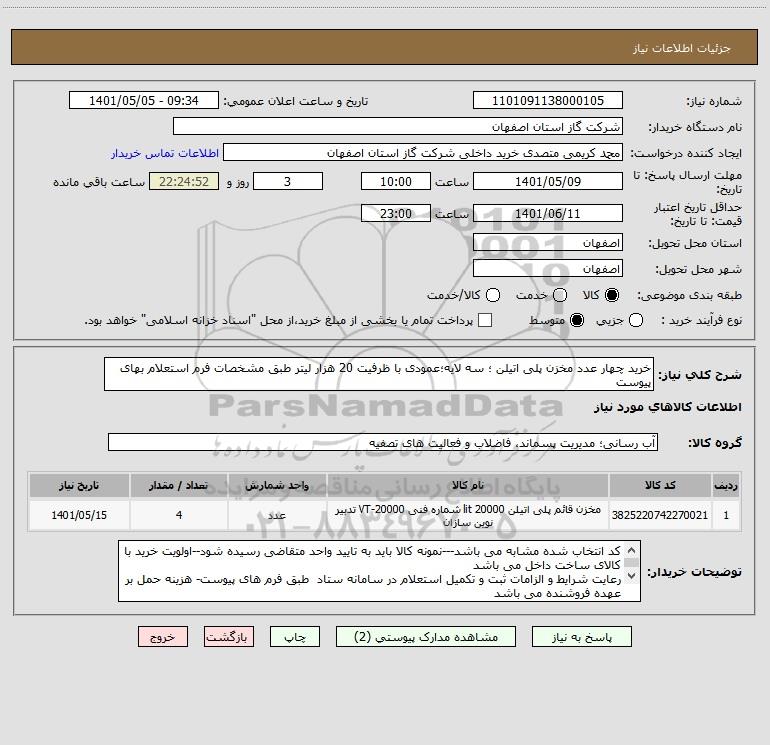Image resolution: width=770 pixels, height=745 pixels.
Task: Click the تعداد / مقدار column header
Action: pos(178,485)
